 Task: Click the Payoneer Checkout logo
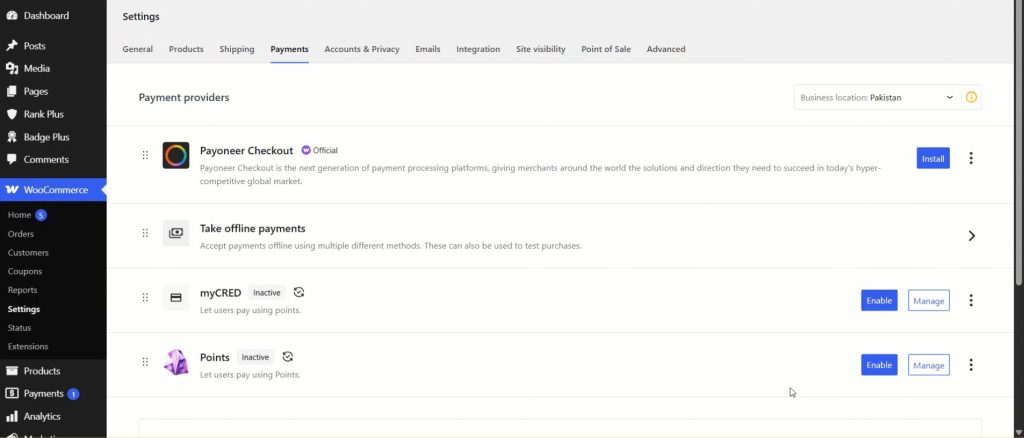pyautogui.click(x=176, y=155)
